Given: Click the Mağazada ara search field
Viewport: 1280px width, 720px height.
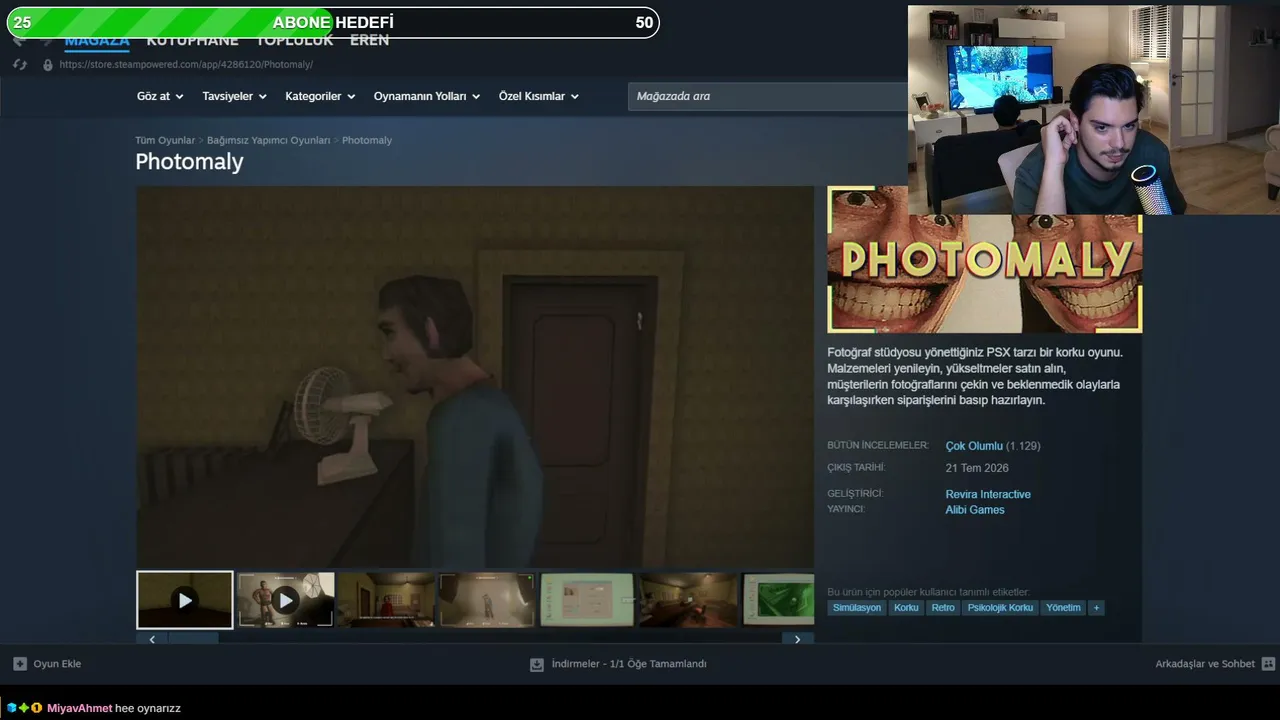Looking at the screenshot, I should point(767,96).
